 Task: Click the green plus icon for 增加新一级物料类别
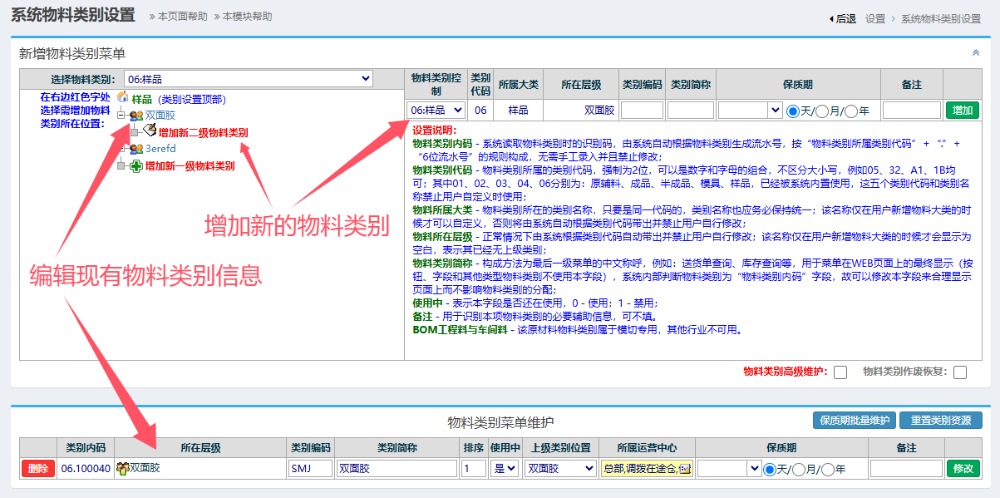(x=136, y=165)
